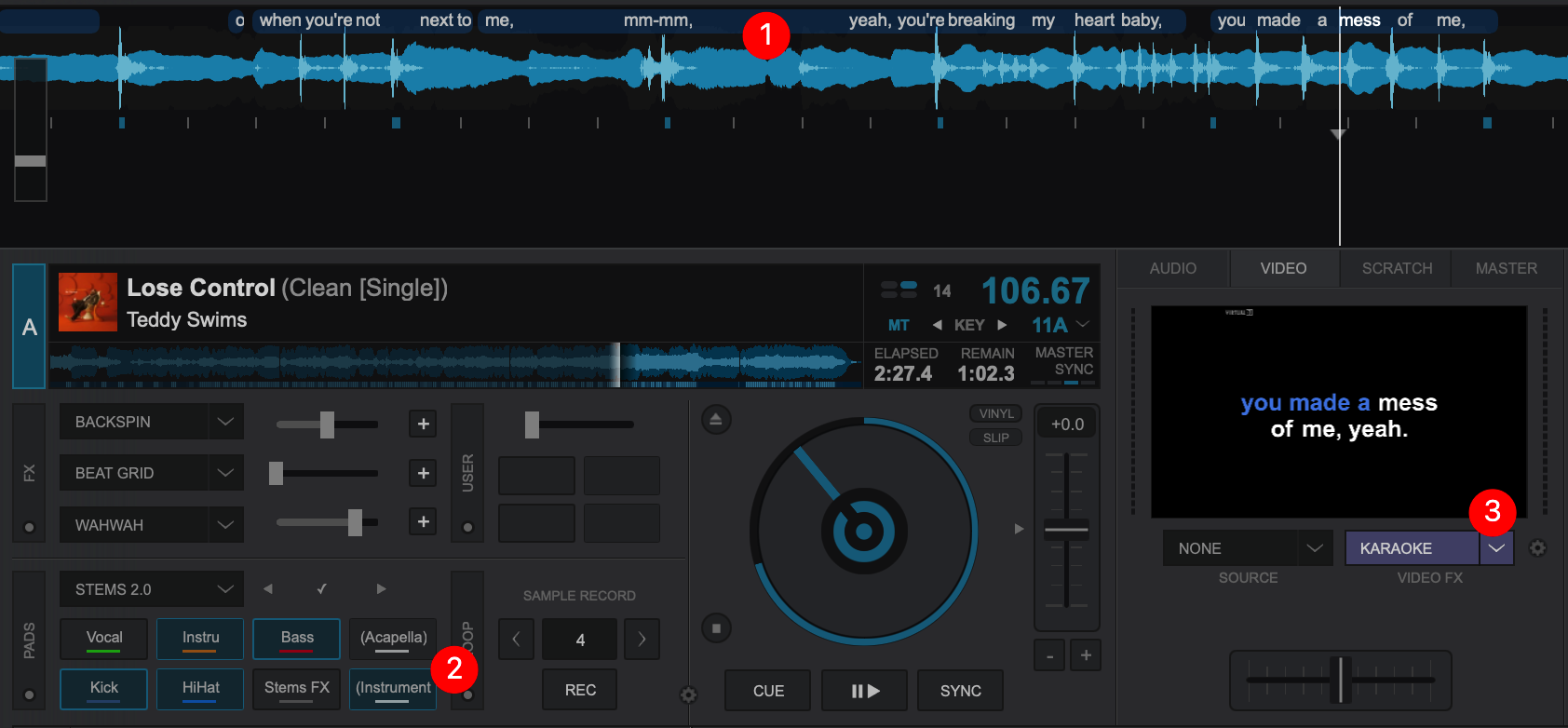Shift the key down with left arrow
This screenshot has height=728, width=1568.
(937, 325)
